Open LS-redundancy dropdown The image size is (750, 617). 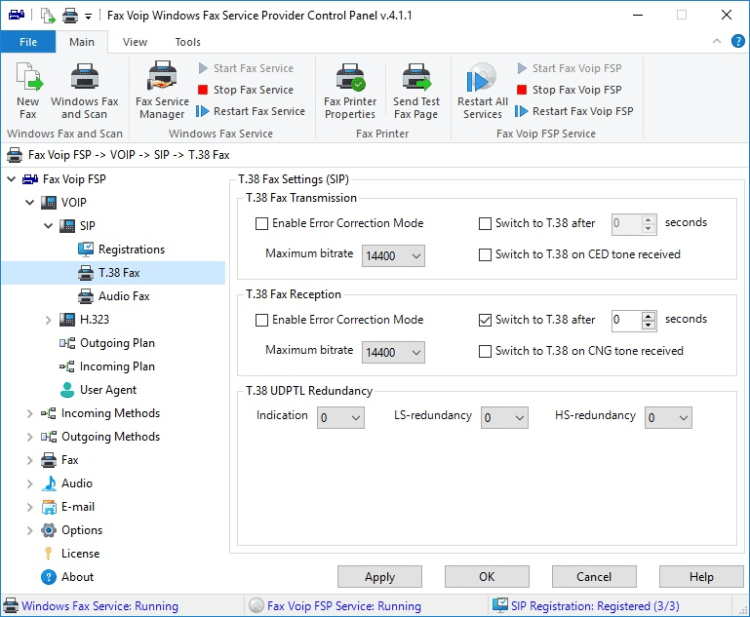pyautogui.click(x=505, y=418)
